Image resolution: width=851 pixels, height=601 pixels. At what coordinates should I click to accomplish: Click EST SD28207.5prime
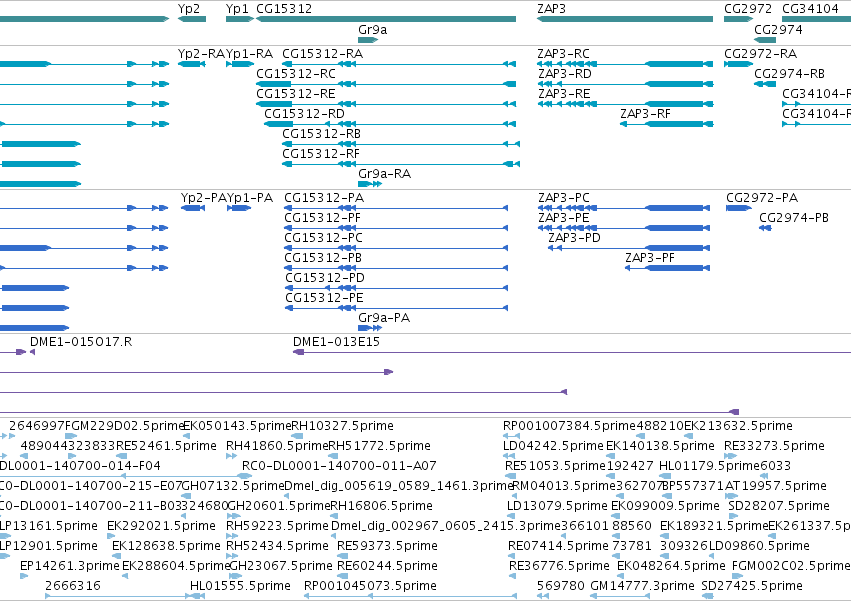coord(779,506)
